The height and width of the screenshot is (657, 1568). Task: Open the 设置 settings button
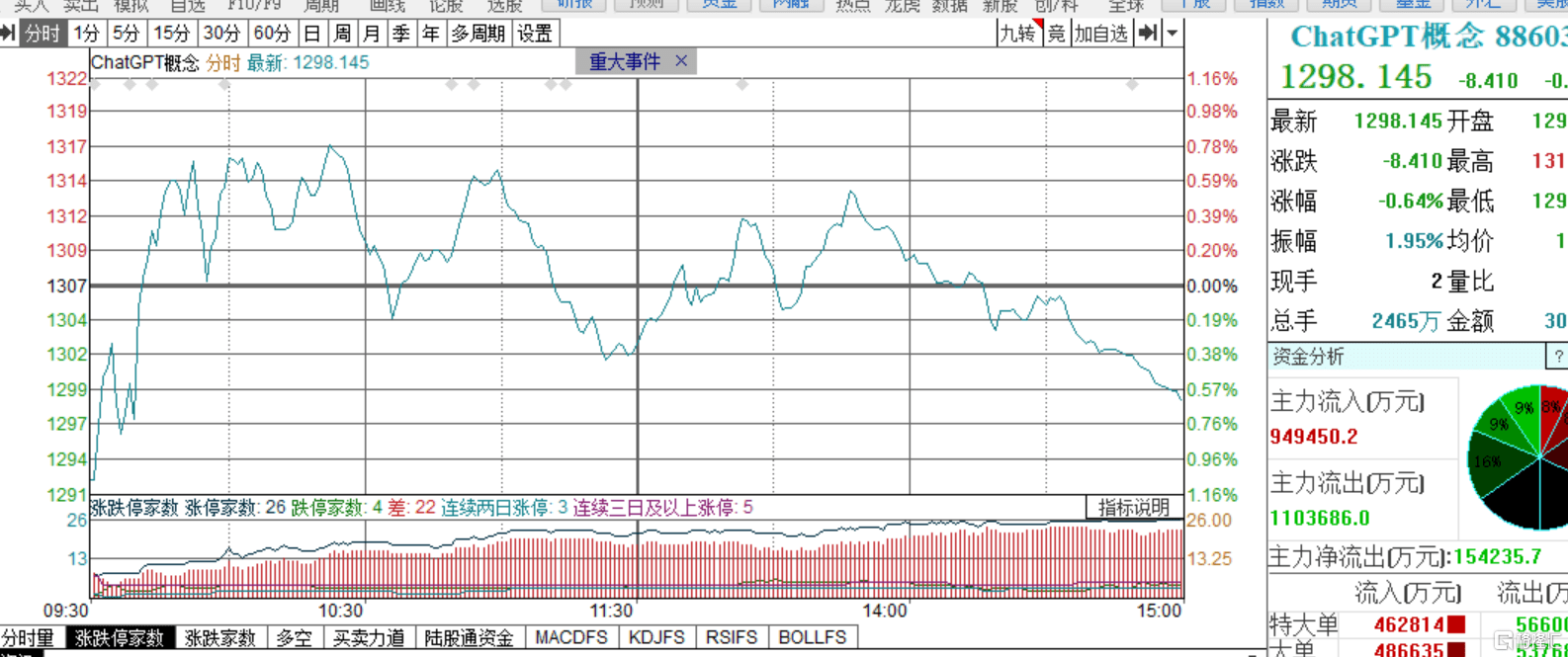click(x=535, y=34)
